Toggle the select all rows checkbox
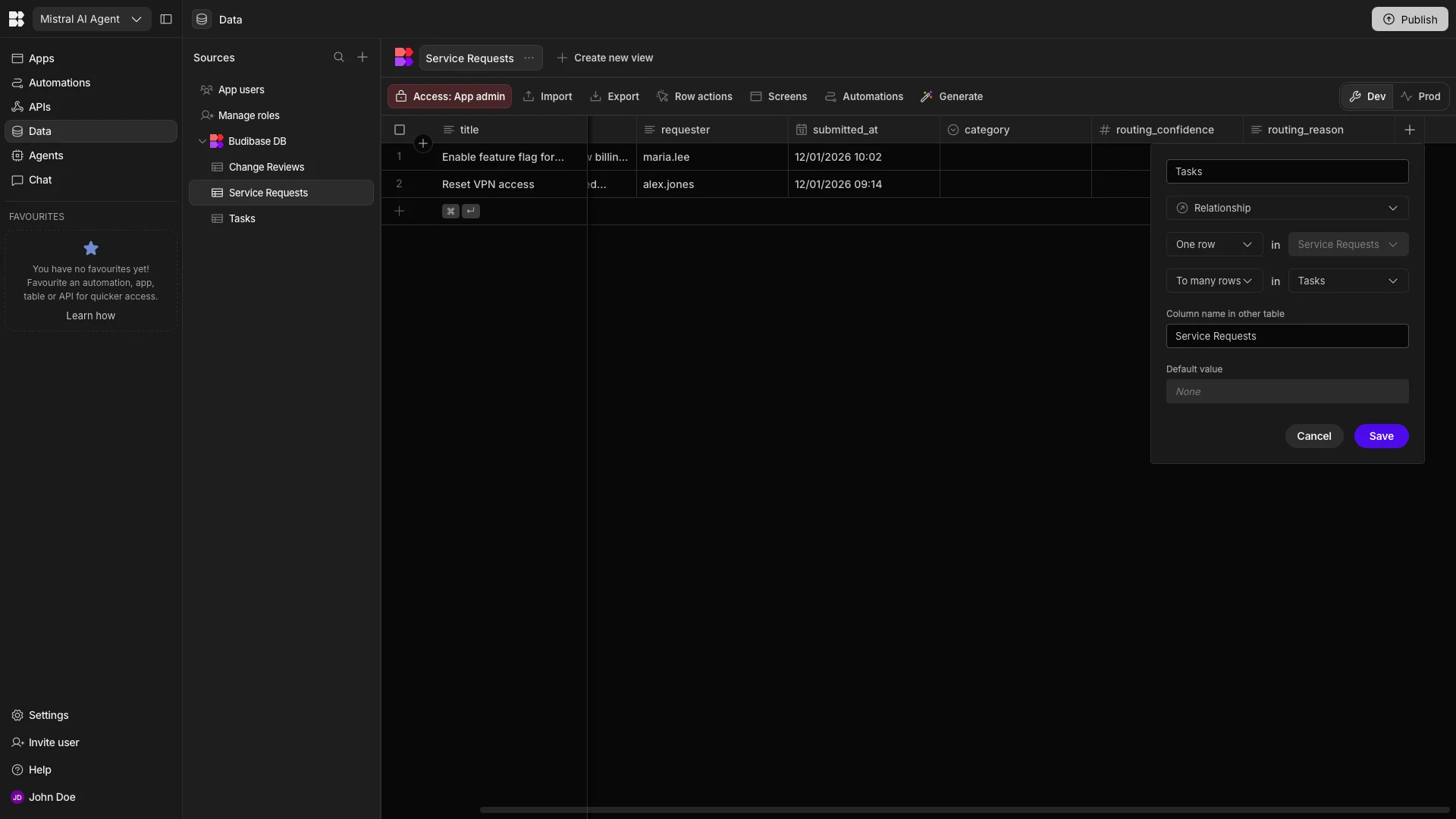Screen dimensions: 1456x819 [x=400, y=130]
